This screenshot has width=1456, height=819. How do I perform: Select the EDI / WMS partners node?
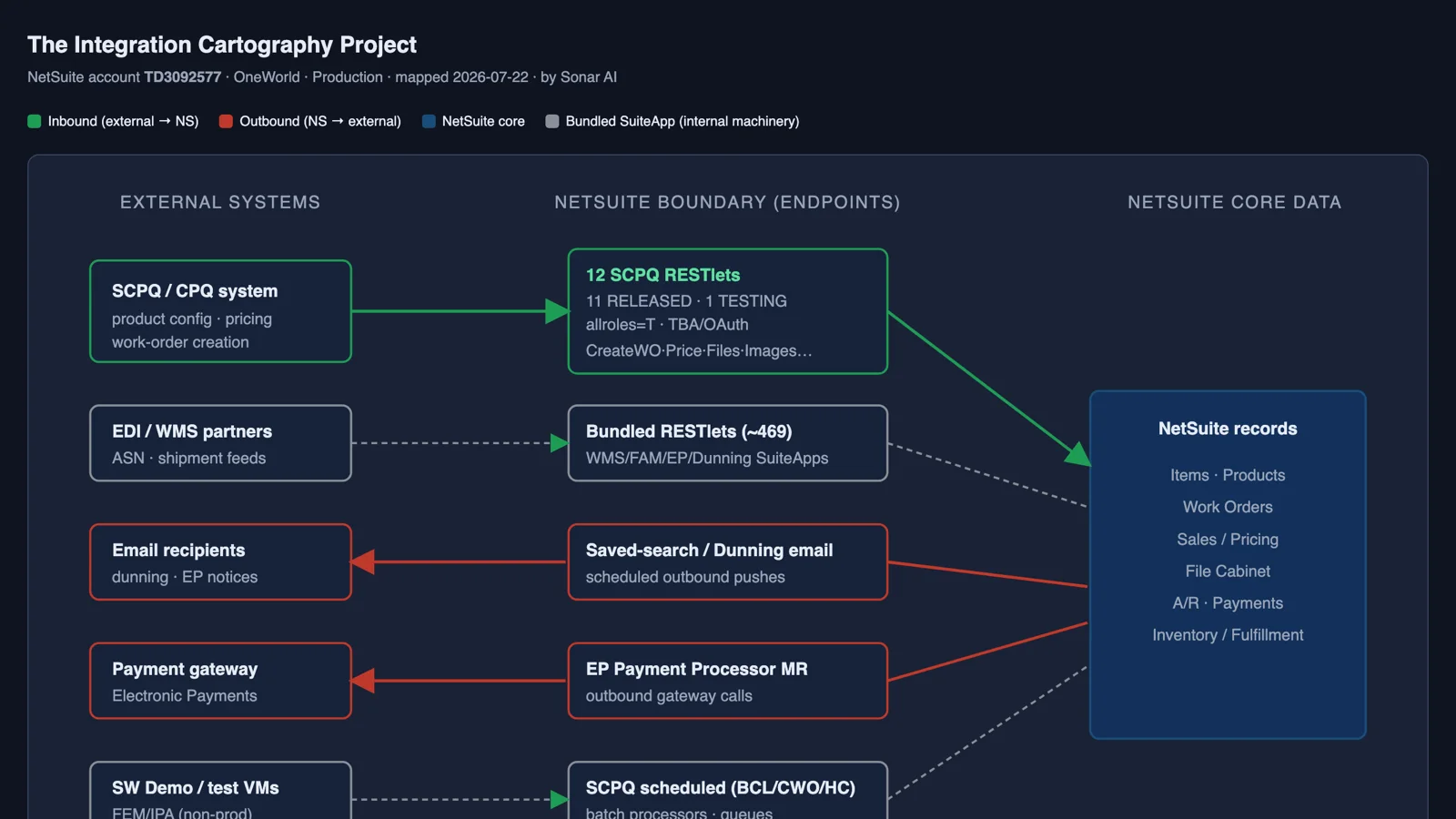pyautogui.click(x=220, y=443)
